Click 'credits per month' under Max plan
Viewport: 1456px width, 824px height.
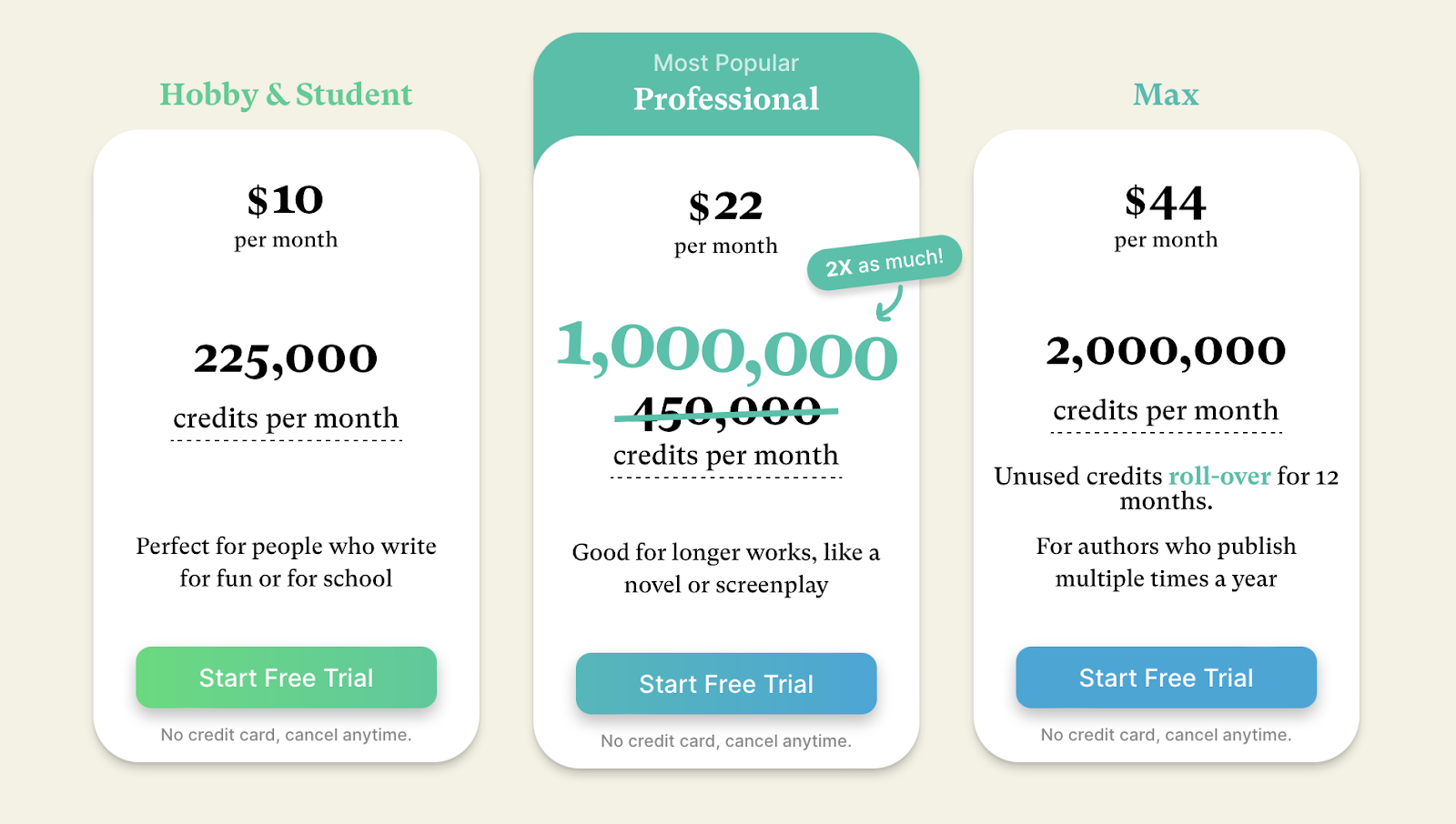1166,411
